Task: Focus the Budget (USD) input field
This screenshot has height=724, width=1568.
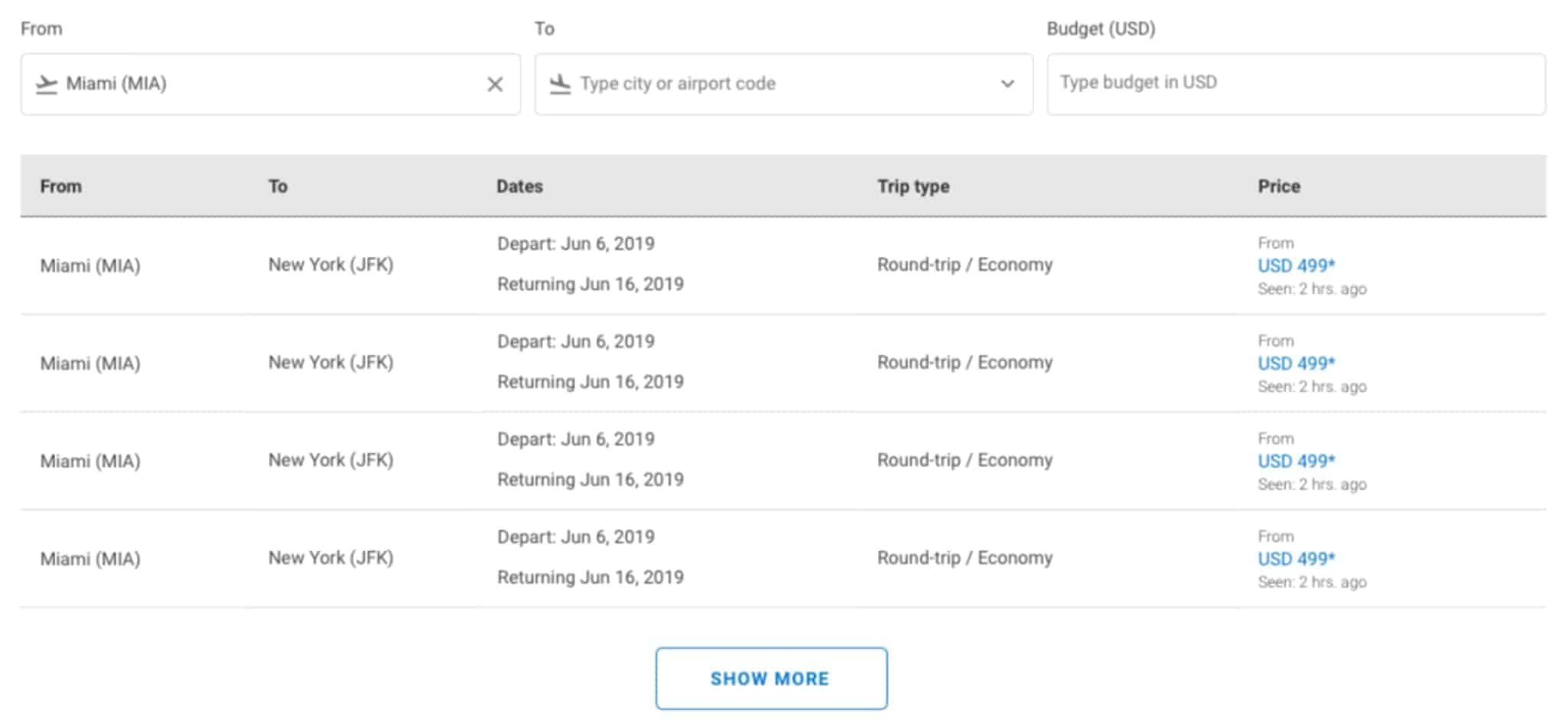Action: tap(1295, 83)
